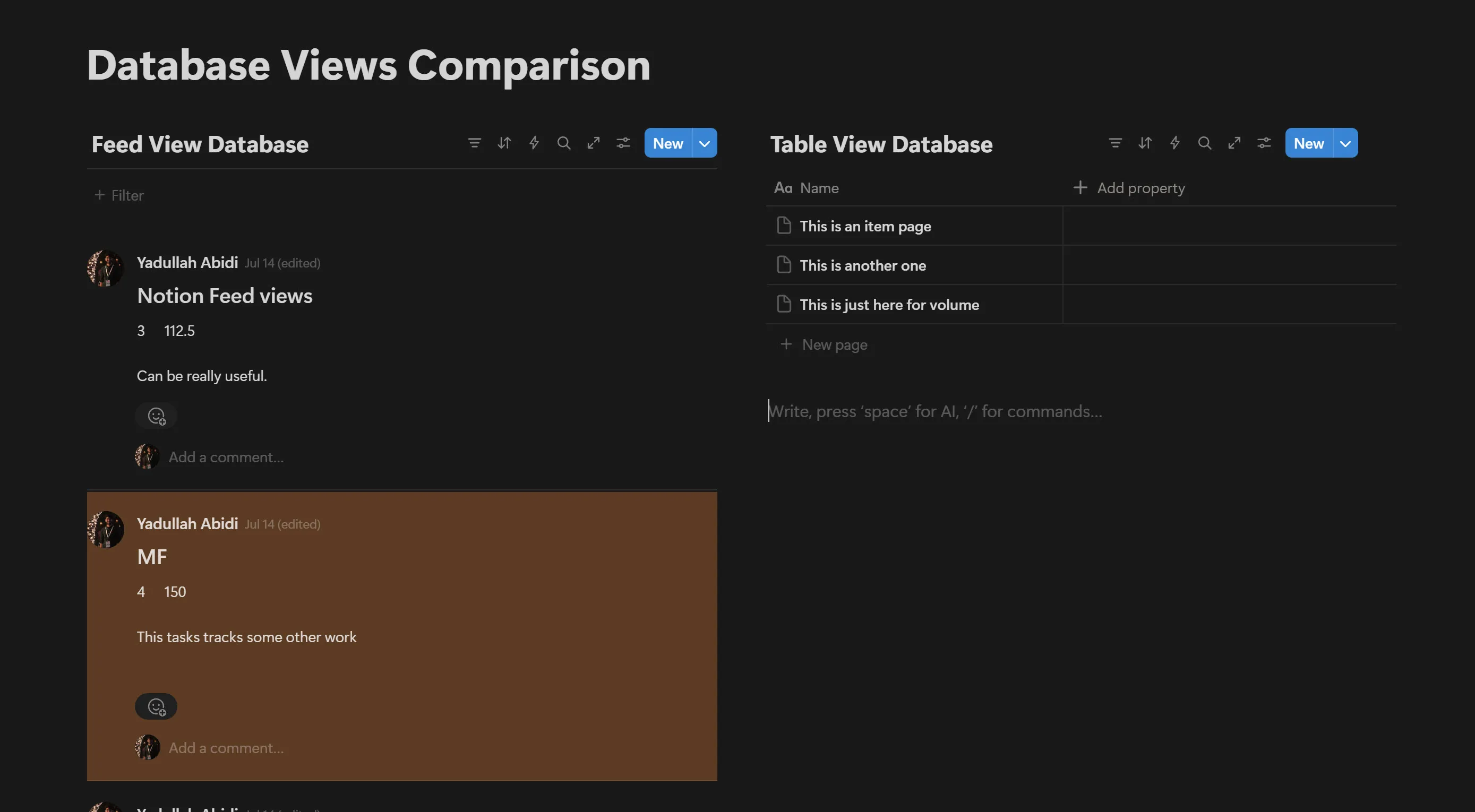The image size is (1475, 812).
Task: Expand the Feed View New button dropdown arrow
Action: click(x=704, y=143)
